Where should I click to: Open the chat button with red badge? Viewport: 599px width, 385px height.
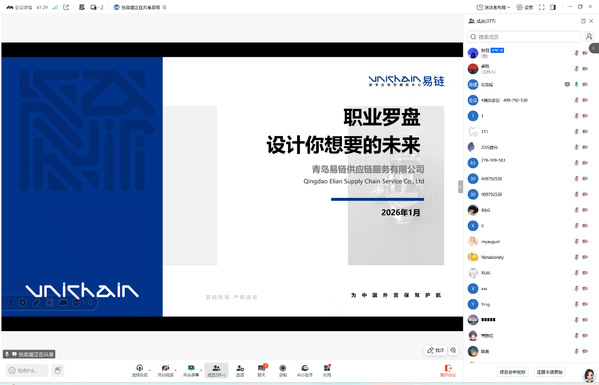tap(262, 370)
